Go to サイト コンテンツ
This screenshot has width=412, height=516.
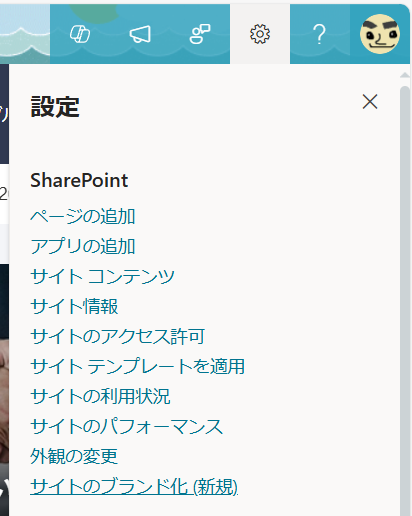point(102,276)
